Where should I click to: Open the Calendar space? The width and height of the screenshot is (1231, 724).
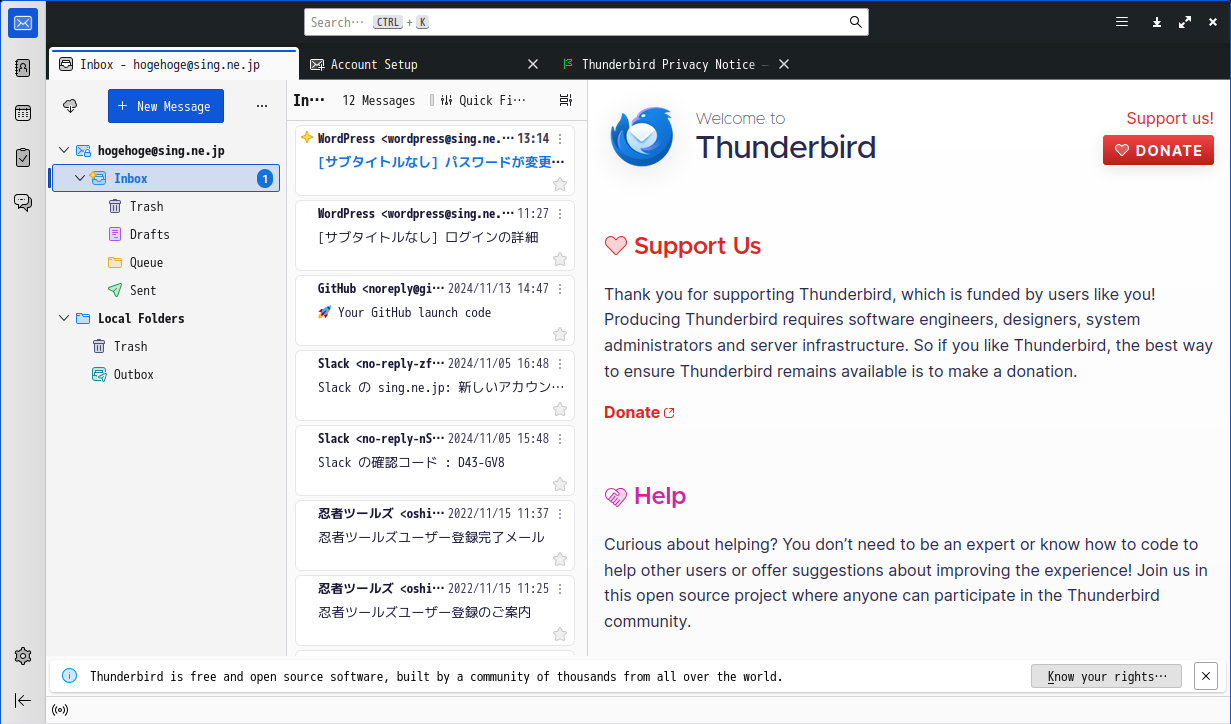pos(23,113)
